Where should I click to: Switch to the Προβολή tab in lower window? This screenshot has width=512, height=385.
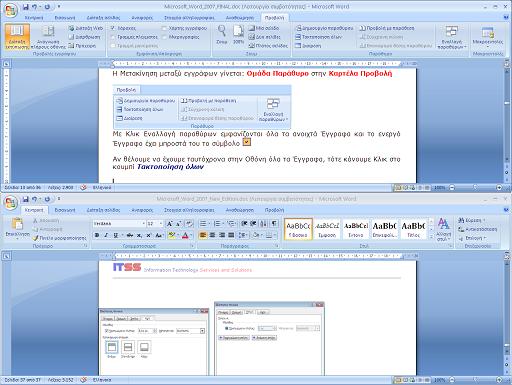click(x=274, y=210)
